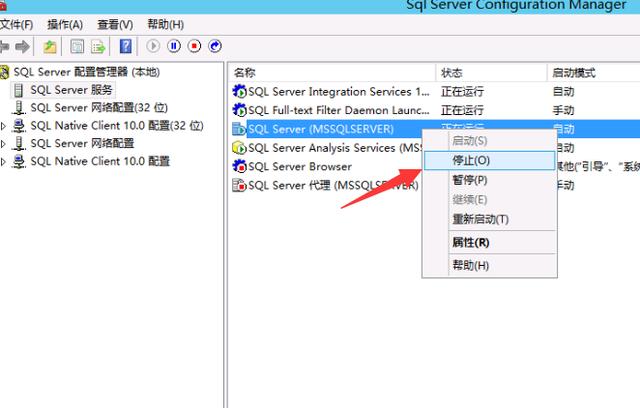Image resolution: width=640 pixels, height=408 pixels.
Task: Sort by the 状态 column header
Action: click(x=491, y=73)
